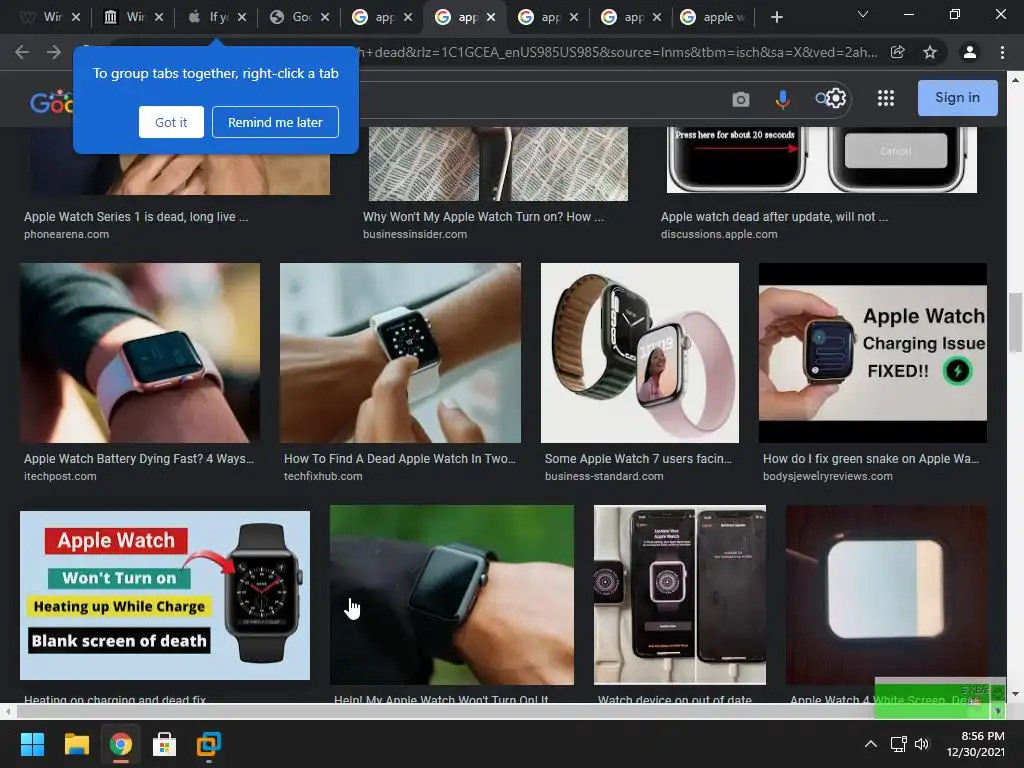Click techfixhub.com source text

(323, 477)
